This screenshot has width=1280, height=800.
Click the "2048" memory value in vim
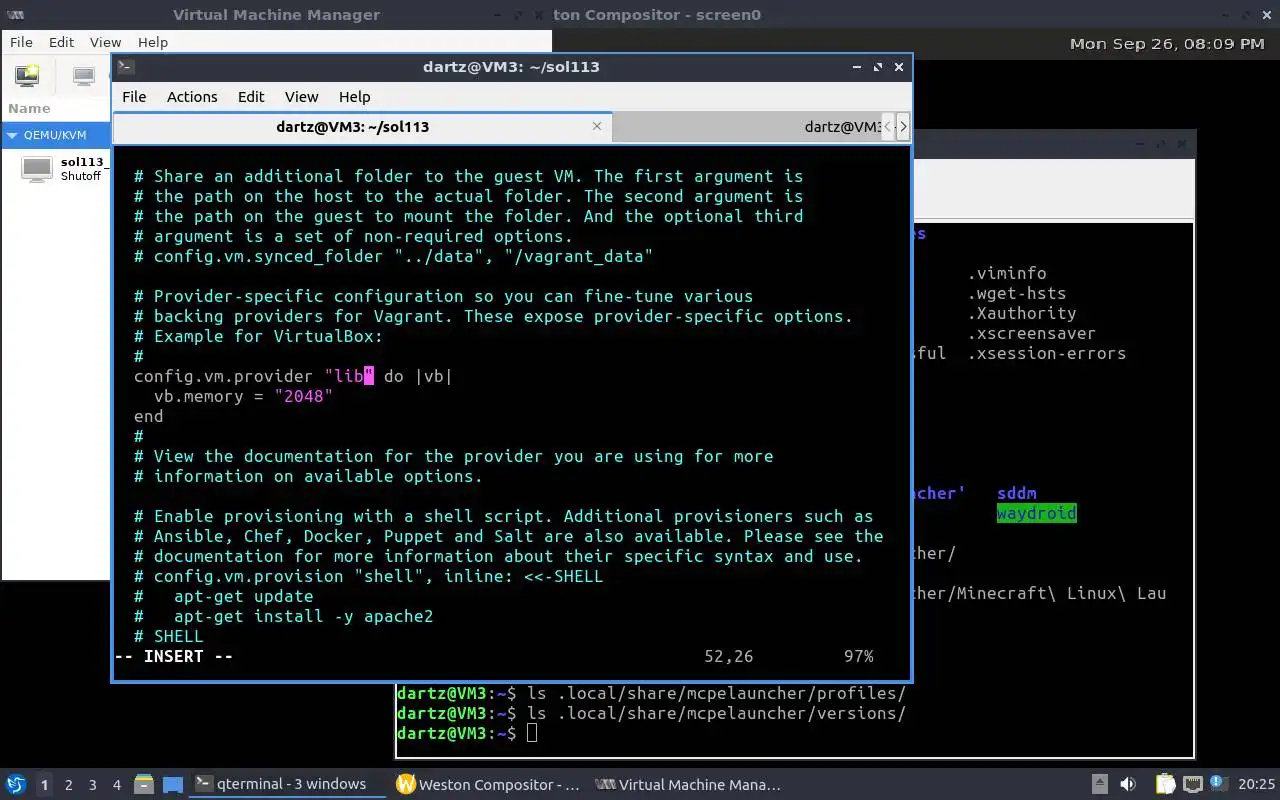(303, 396)
